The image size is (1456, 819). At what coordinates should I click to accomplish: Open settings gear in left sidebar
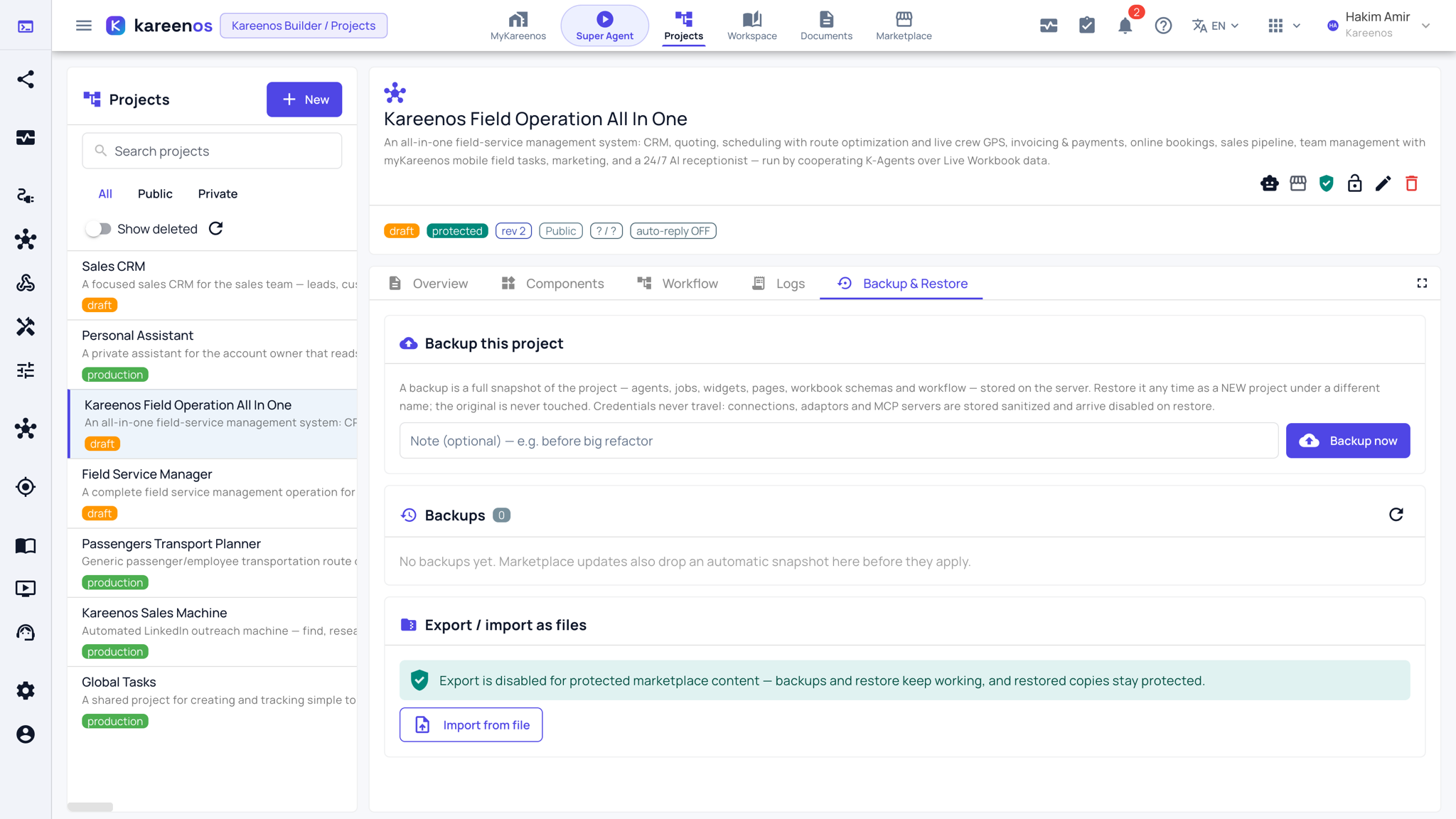26,690
